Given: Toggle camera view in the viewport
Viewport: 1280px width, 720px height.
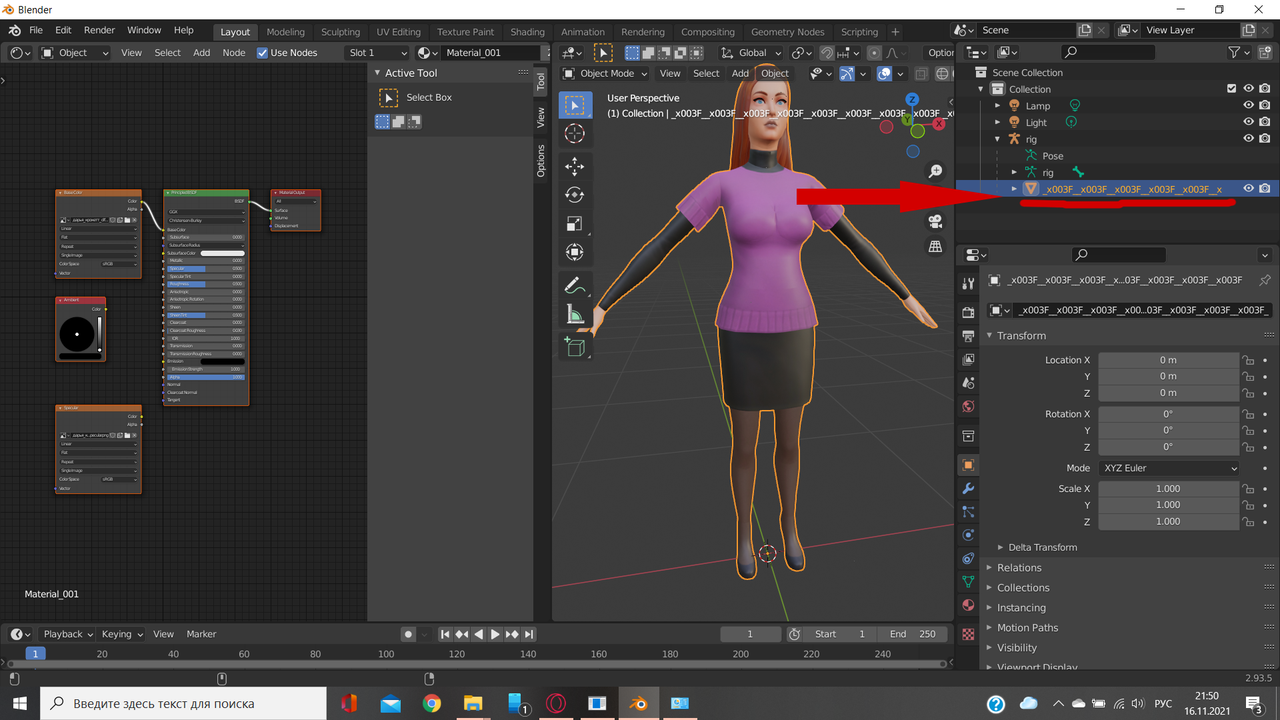Looking at the screenshot, I should [x=935, y=221].
